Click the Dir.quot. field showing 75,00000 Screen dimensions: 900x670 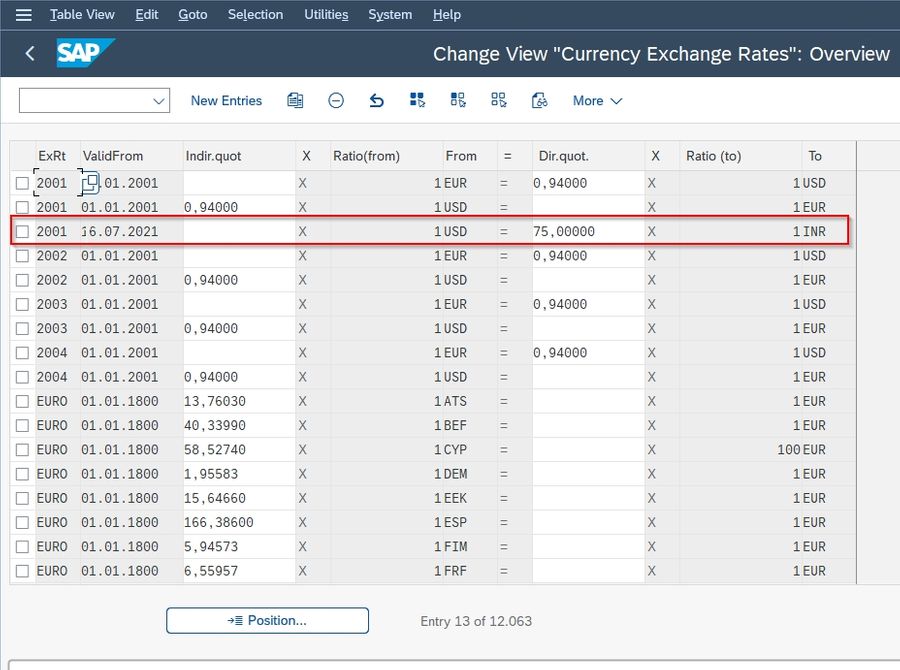pyautogui.click(x=588, y=231)
